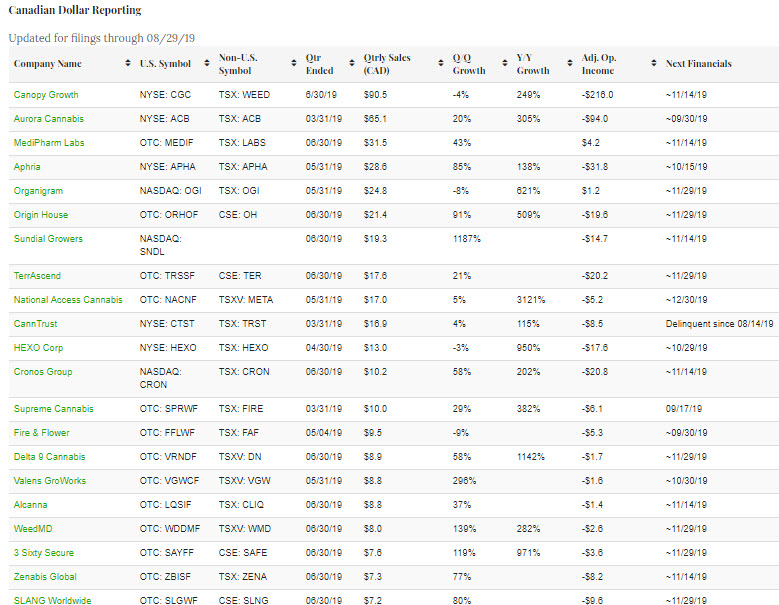Select Sundial Growers link

coord(48,239)
